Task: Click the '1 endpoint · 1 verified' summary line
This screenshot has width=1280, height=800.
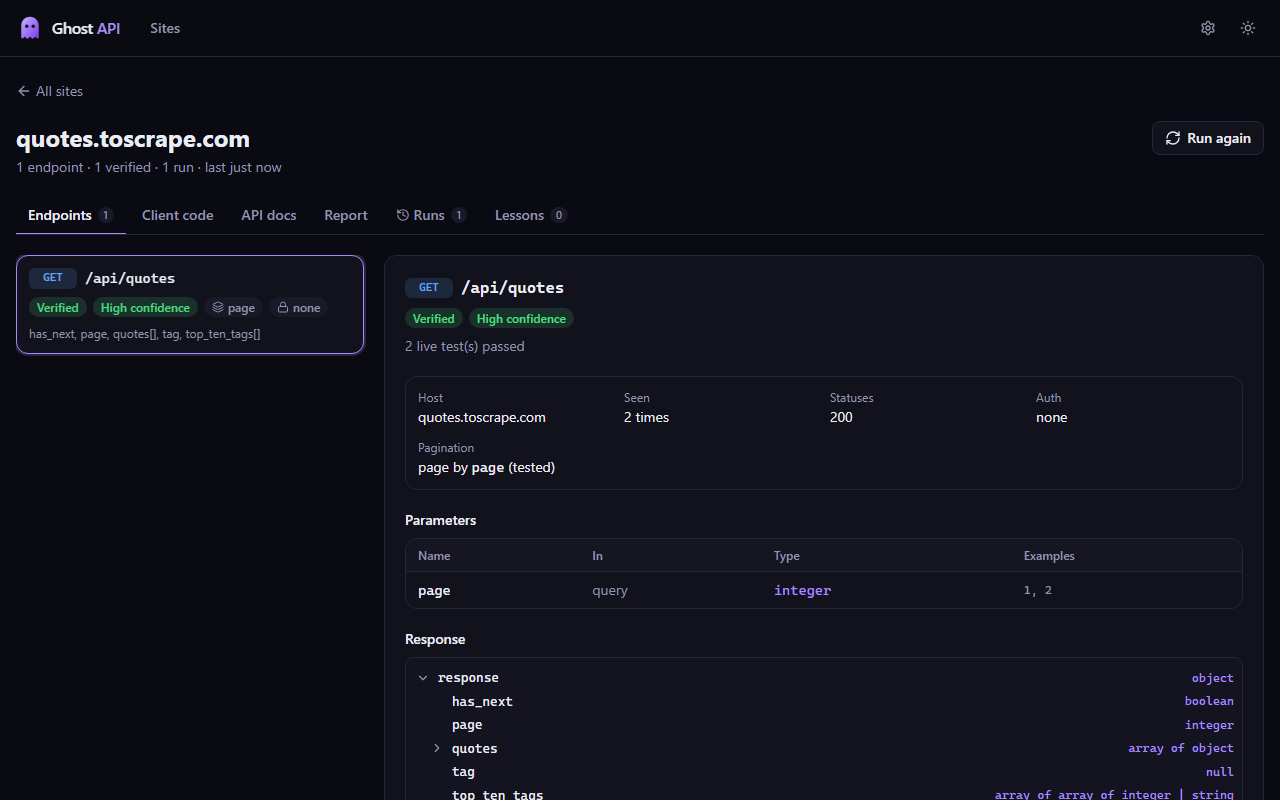Action: tap(149, 167)
